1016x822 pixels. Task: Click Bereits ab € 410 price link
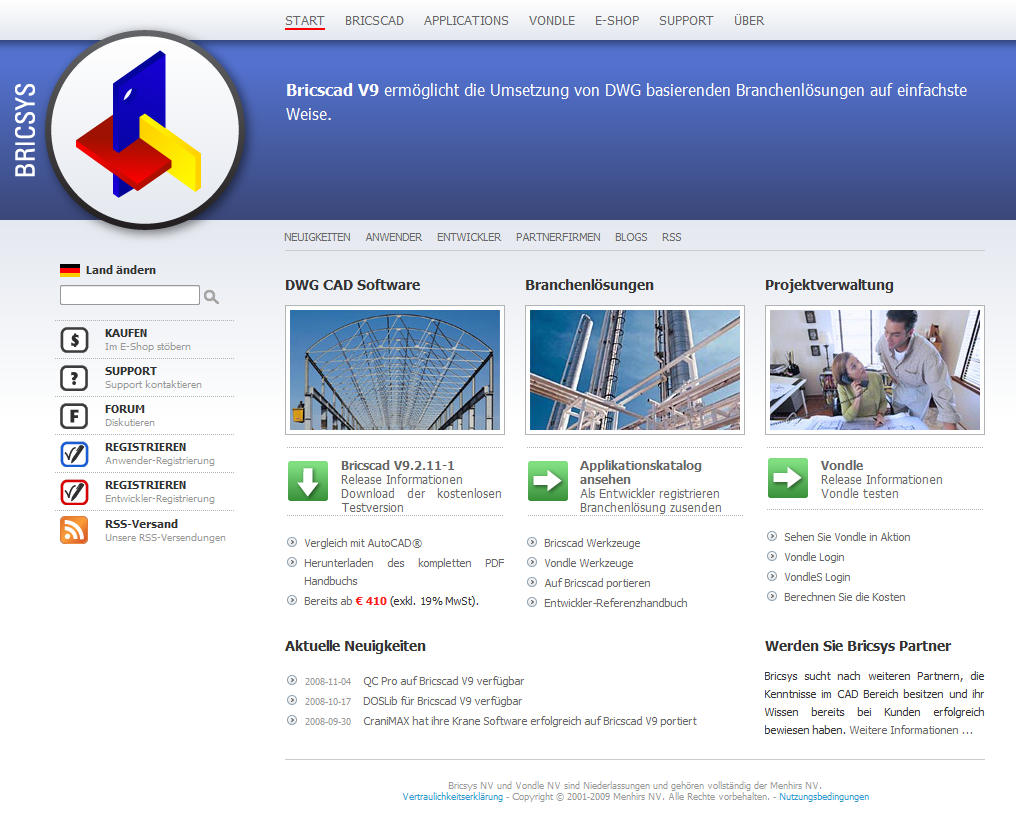[x=391, y=601]
